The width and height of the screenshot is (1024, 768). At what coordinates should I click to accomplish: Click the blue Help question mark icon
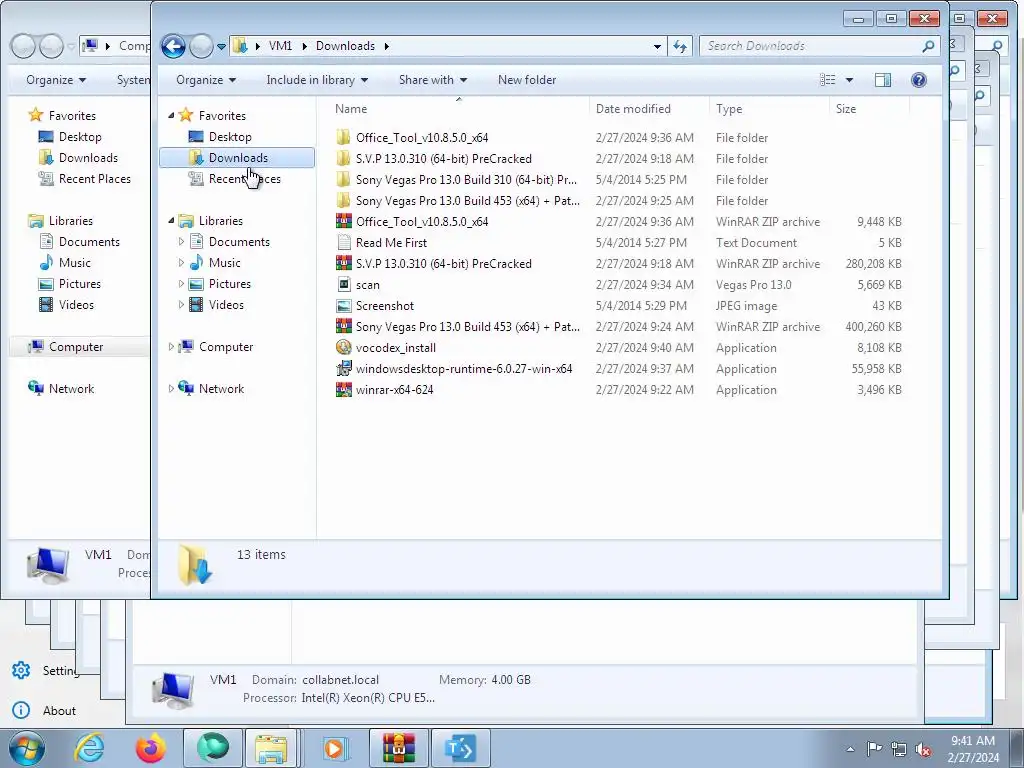918,80
